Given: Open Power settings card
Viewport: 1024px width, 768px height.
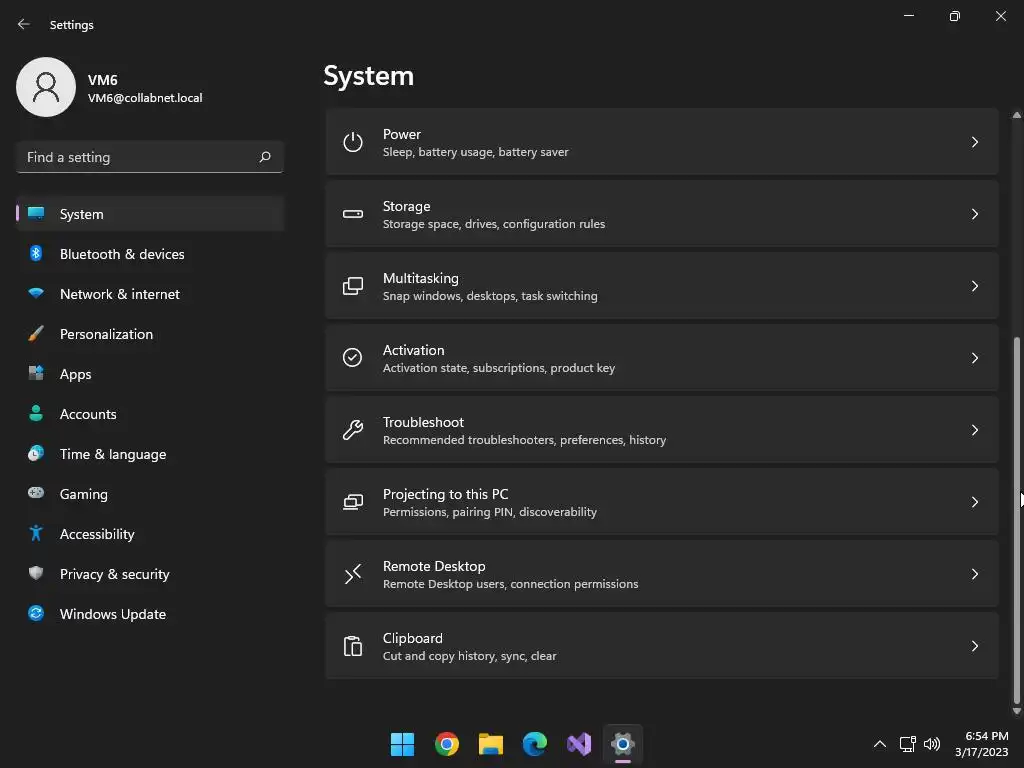Looking at the screenshot, I should (x=662, y=142).
